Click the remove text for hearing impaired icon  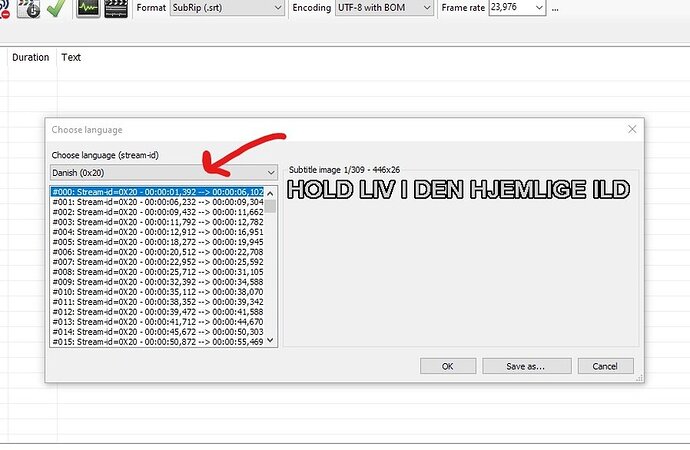pyautogui.click(x=4, y=11)
